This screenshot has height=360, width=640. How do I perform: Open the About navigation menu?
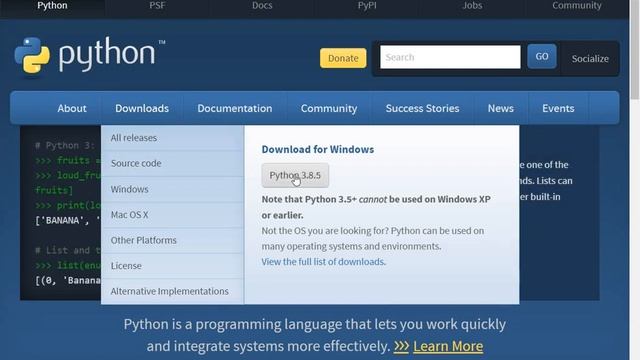(x=72, y=108)
